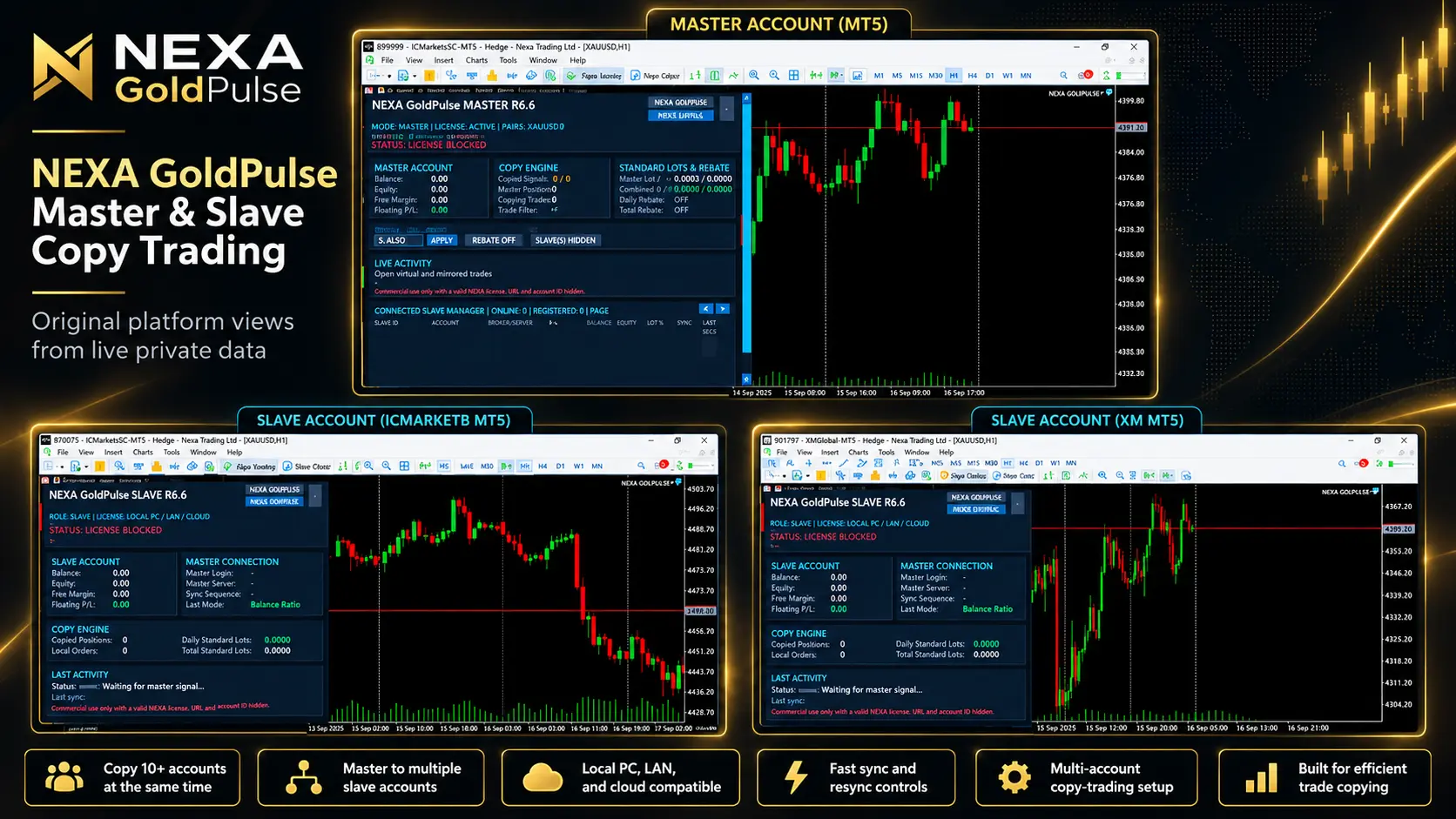Screen dimensions: 1456x819
Task: Click S.ALSO input field in Master panel
Action: [x=398, y=240]
